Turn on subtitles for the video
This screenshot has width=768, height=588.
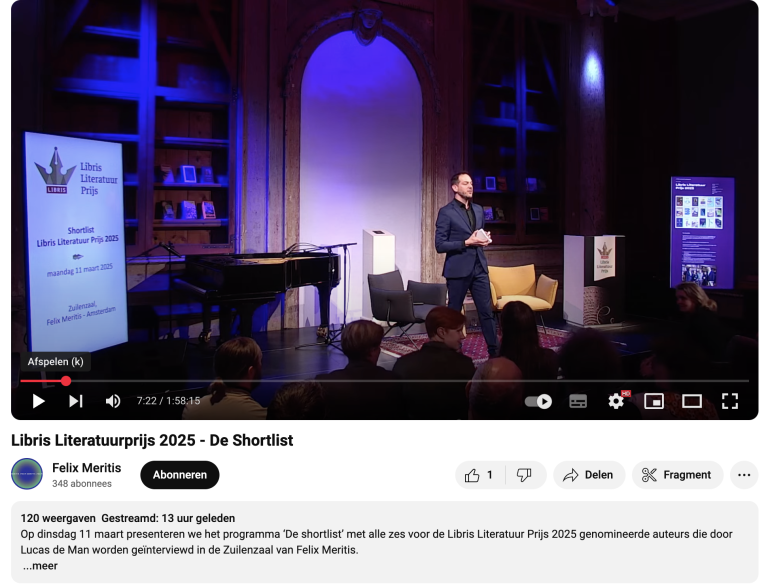coord(578,401)
